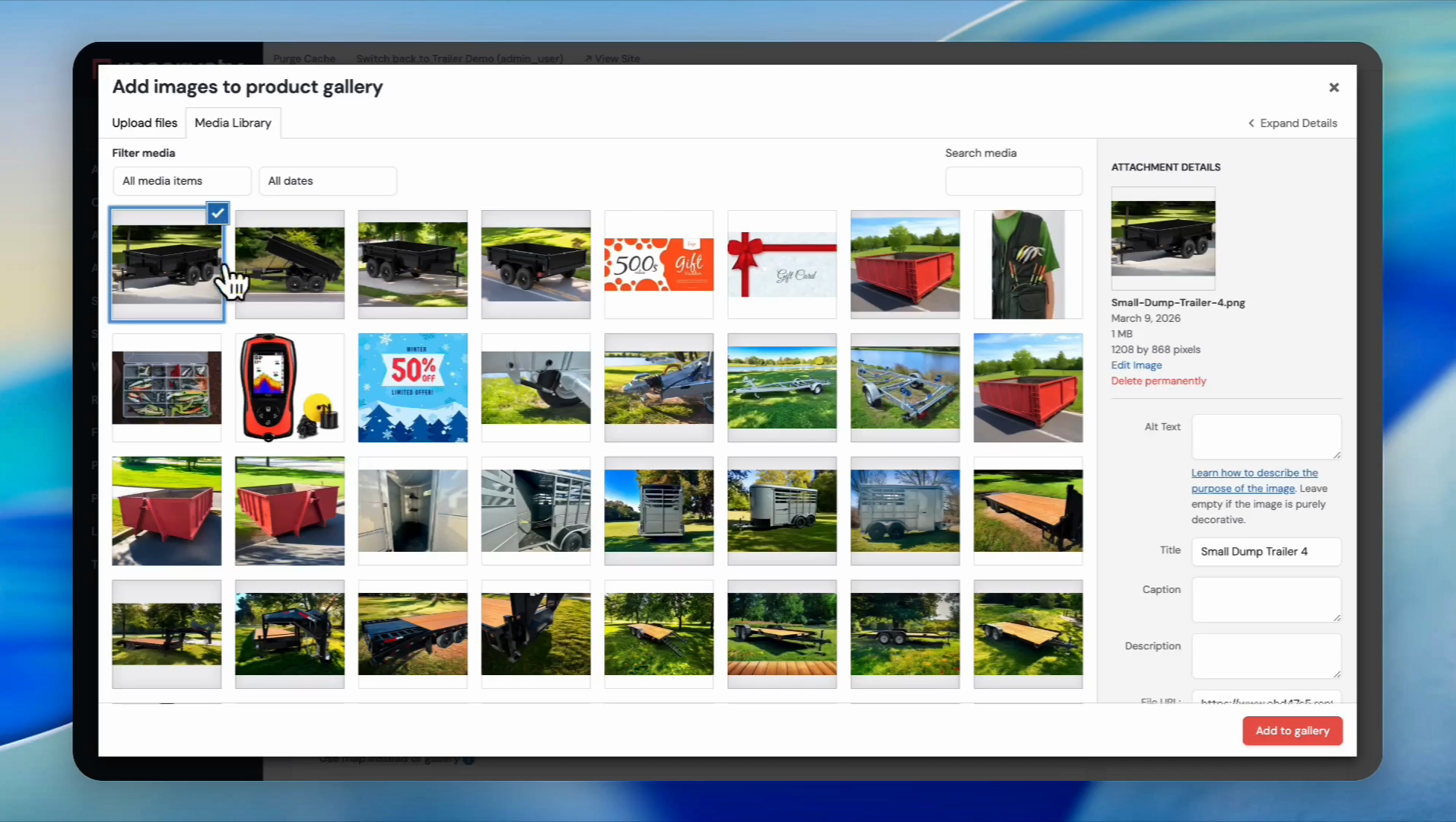Select the Media Library tab
This screenshot has width=1456, height=822.
(233, 123)
